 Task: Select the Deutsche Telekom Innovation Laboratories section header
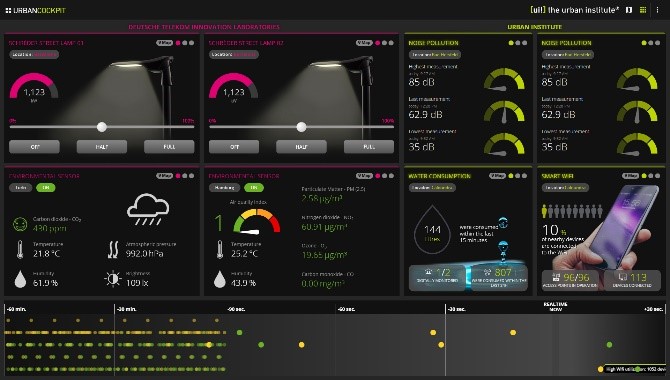point(204,27)
